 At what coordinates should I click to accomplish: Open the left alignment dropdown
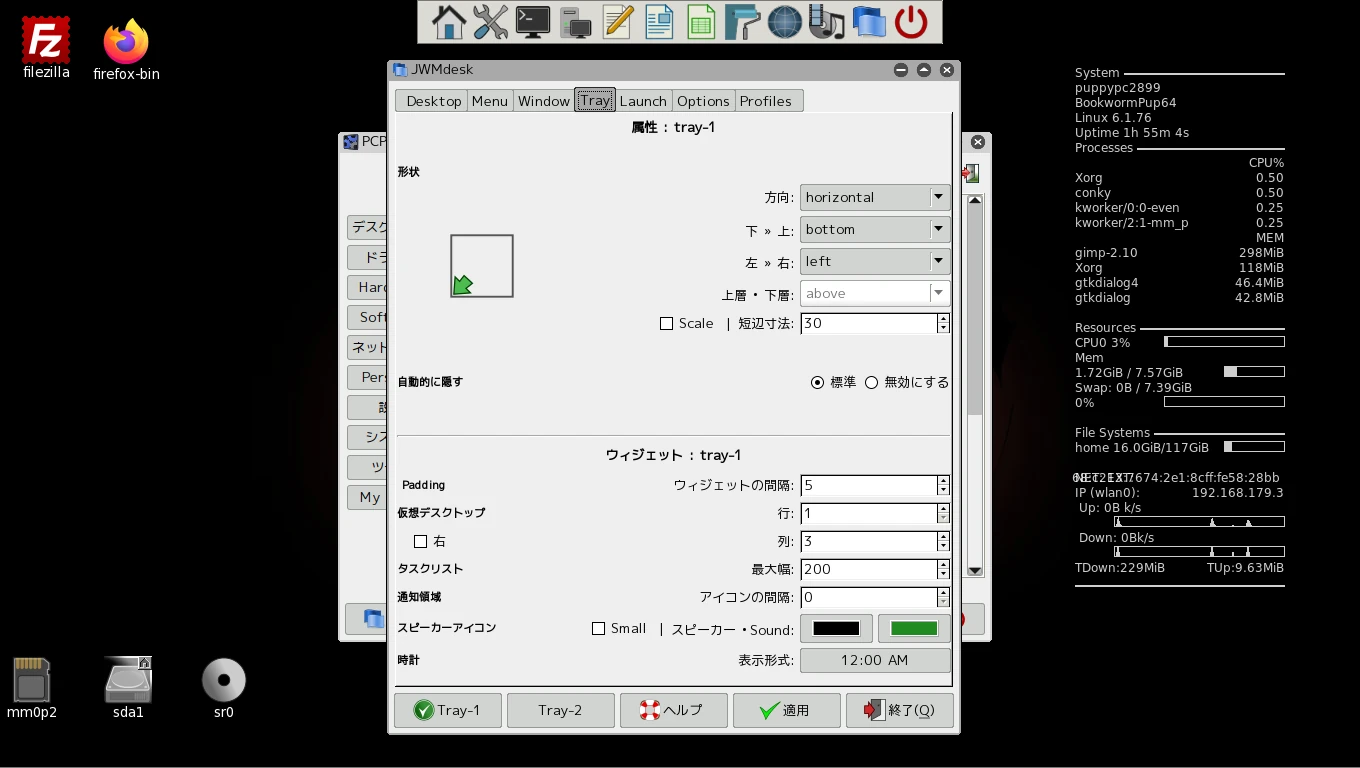click(875, 262)
